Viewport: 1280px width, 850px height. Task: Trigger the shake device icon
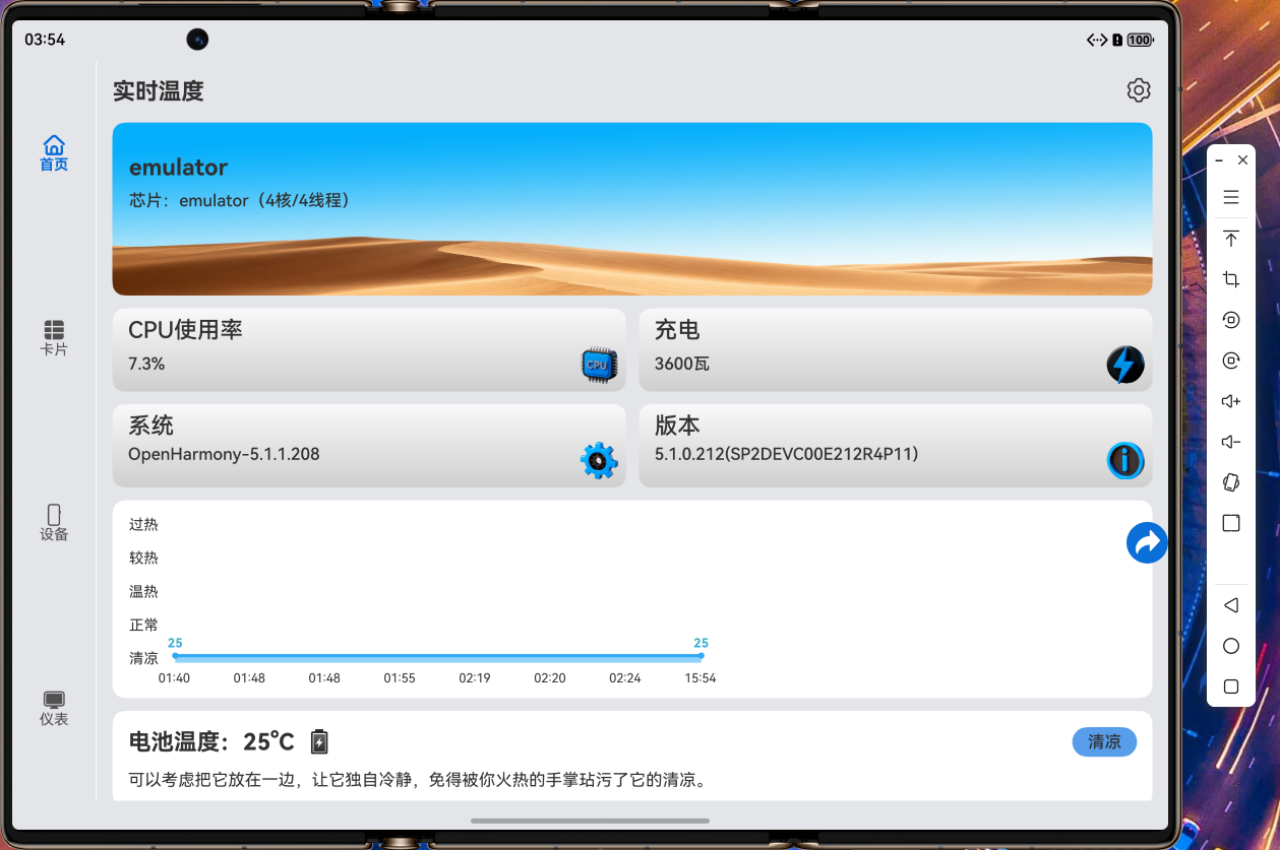coord(1231,482)
